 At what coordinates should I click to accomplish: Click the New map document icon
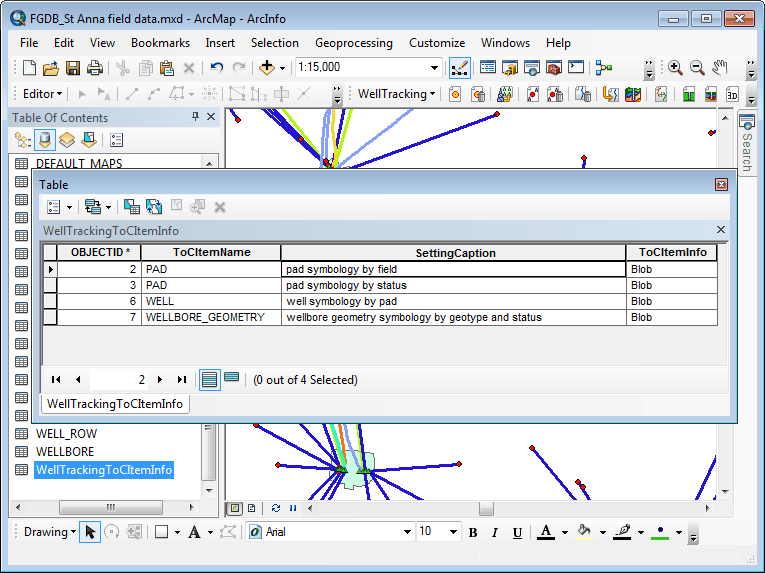click(29, 68)
